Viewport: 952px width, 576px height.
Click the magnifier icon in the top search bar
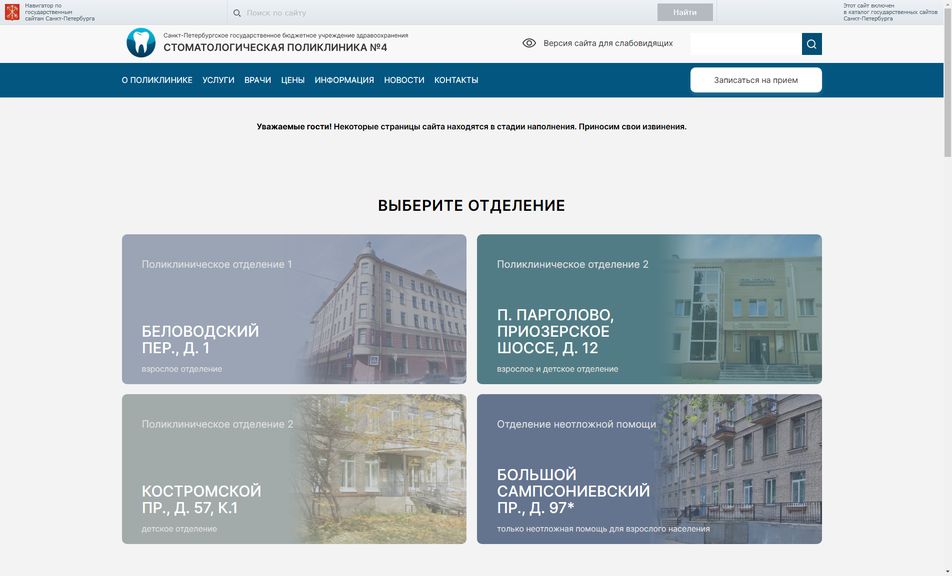[237, 13]
